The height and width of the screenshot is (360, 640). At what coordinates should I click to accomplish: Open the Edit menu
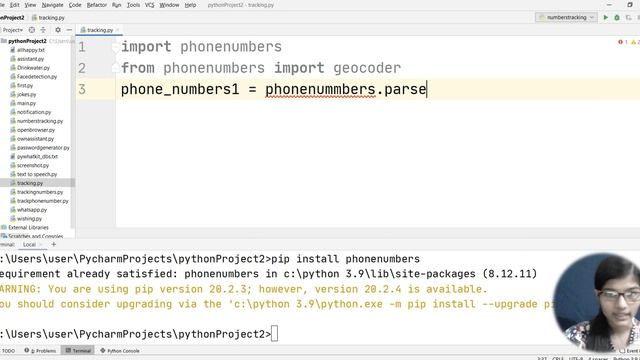tap(15, 5)
